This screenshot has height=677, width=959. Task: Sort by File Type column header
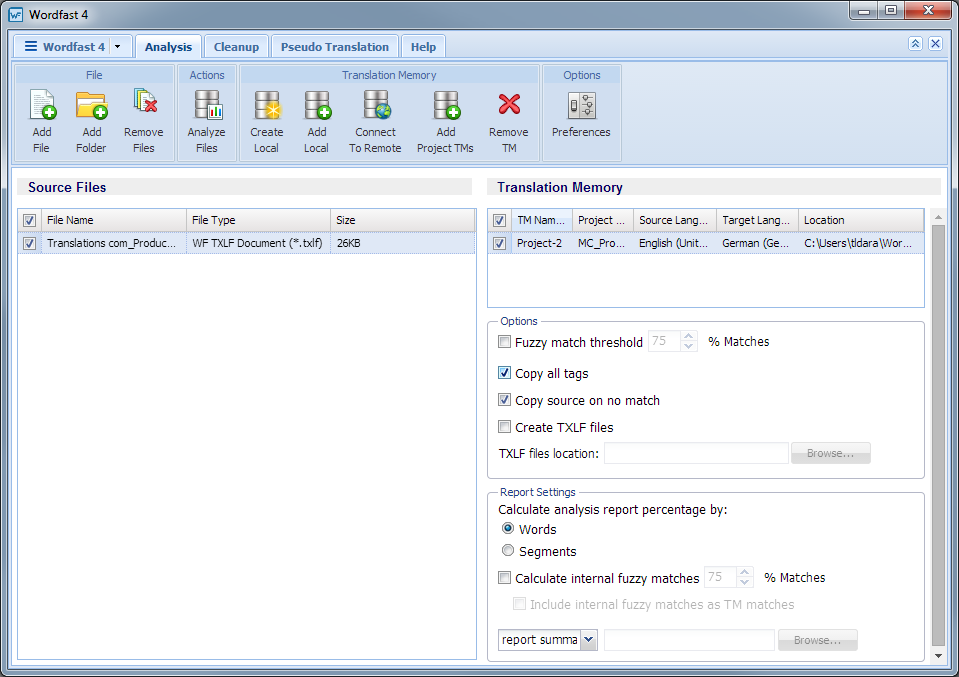(258, 220)
